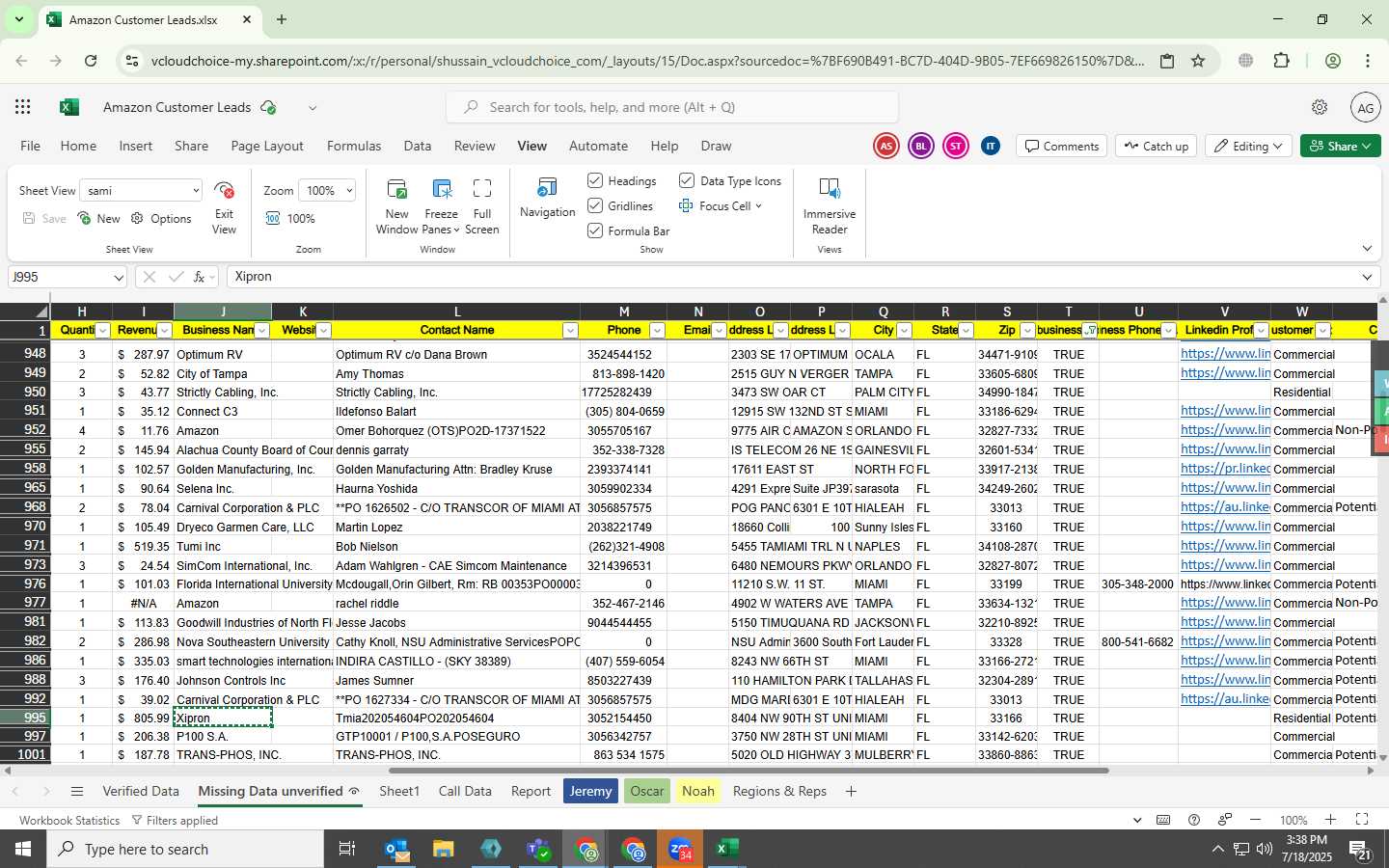Click in the search box for tools

(672, 107)
